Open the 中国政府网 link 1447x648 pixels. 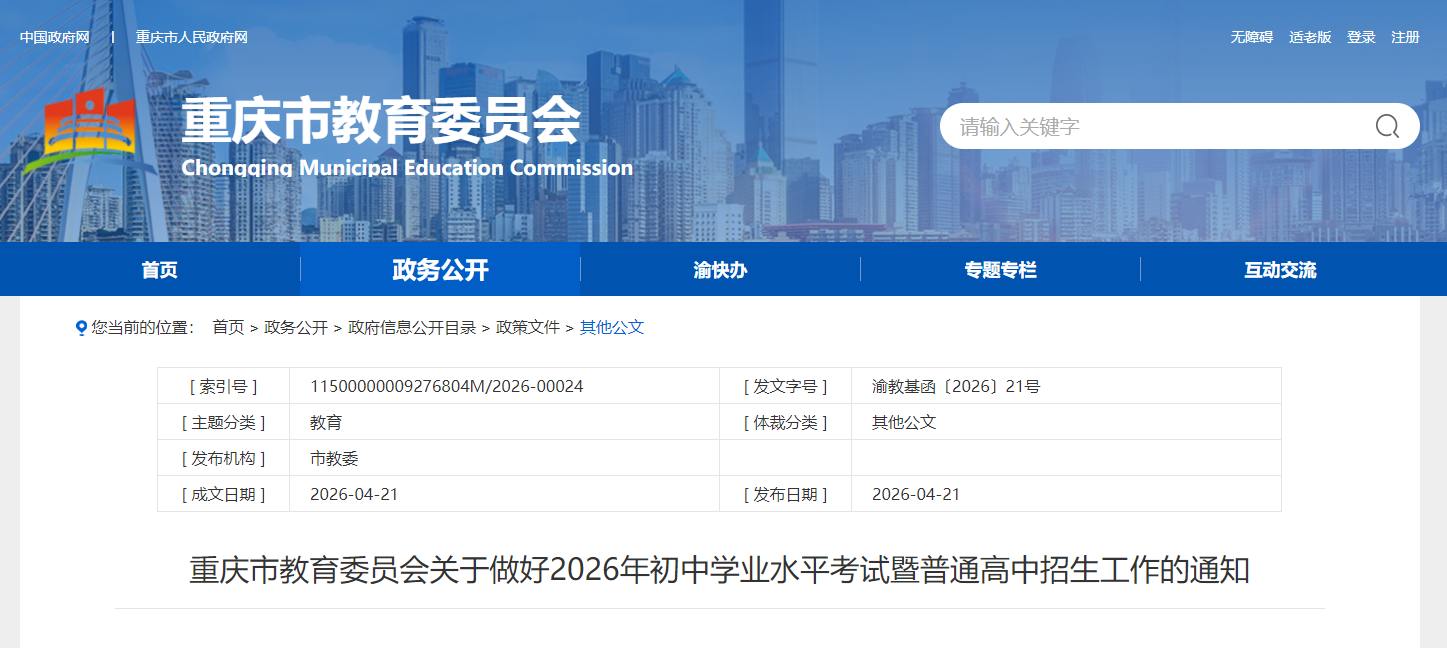tap(55, 37)
